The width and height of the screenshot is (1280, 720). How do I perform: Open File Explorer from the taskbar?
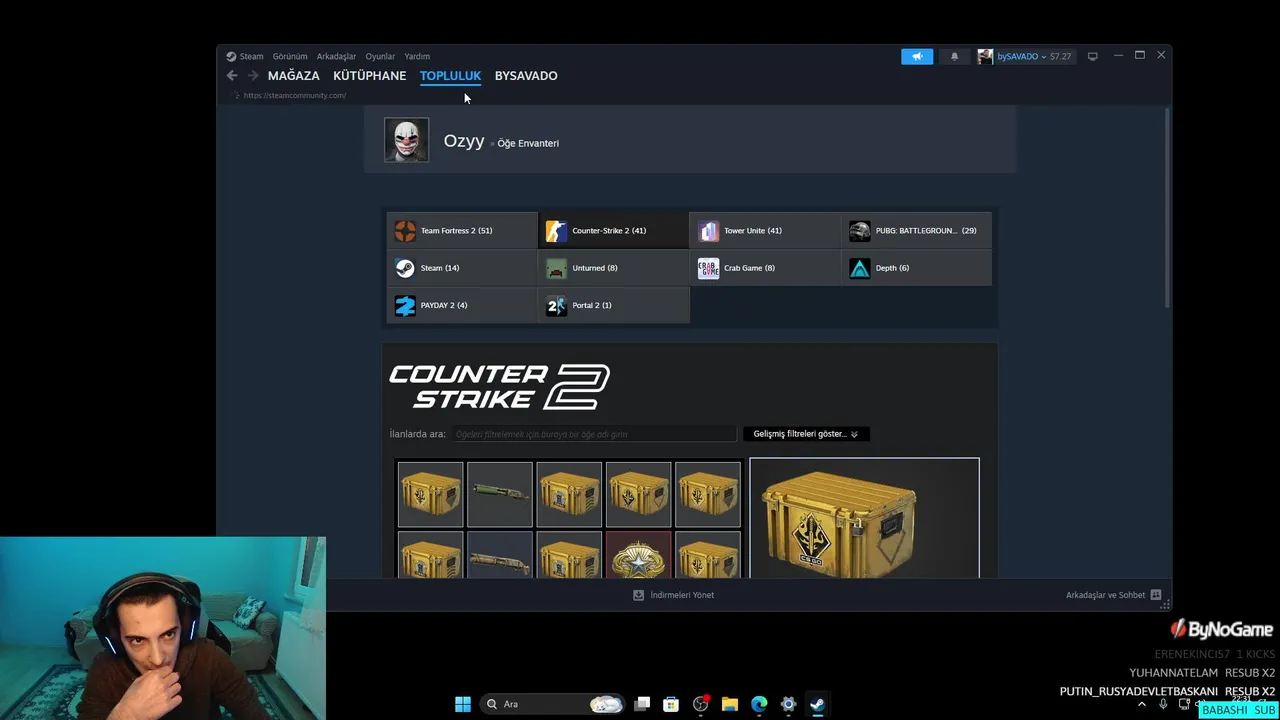coord(730,704)
